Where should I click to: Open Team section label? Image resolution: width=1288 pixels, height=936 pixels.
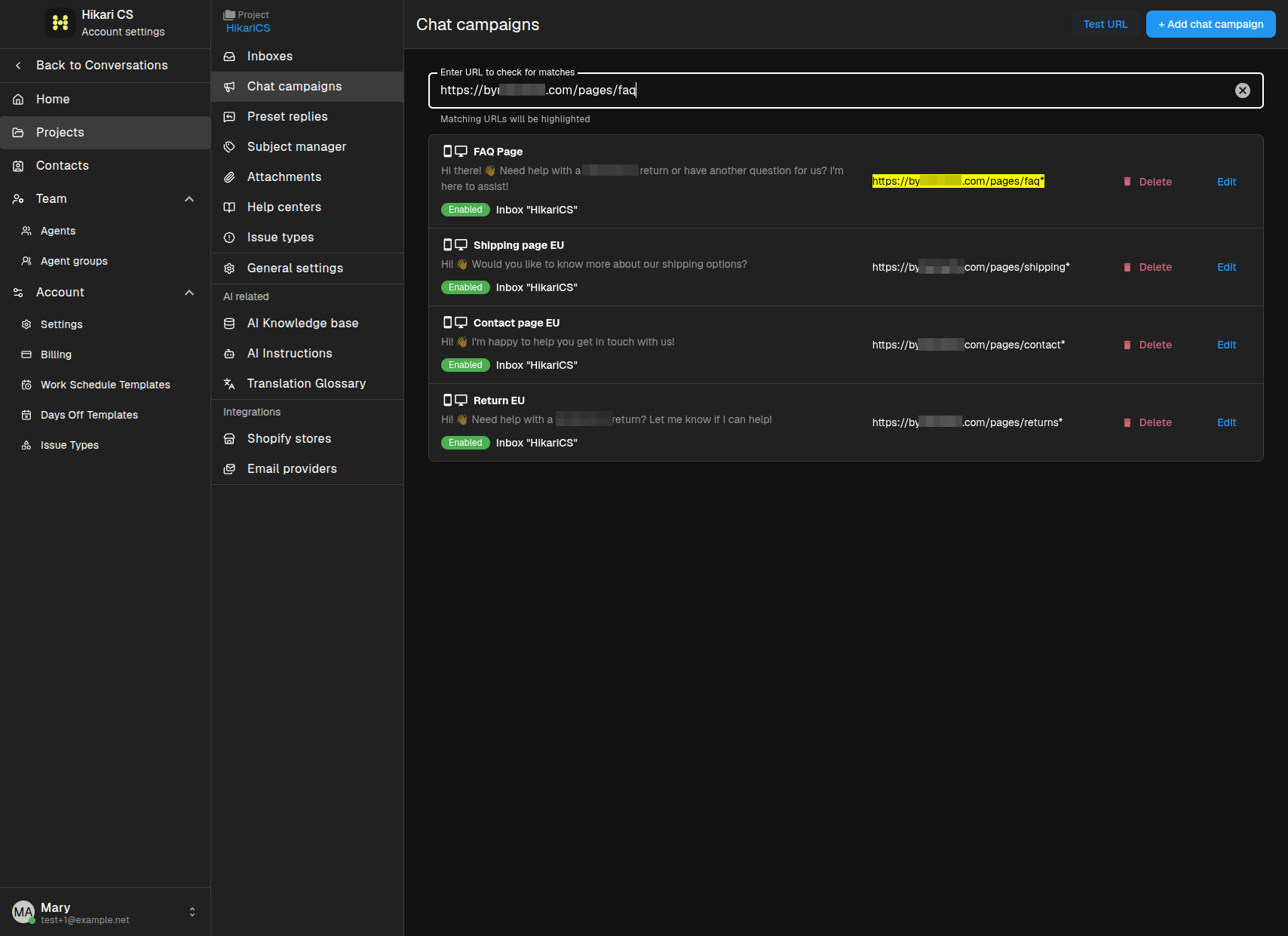pyautogui.click(x=51, y=199)
